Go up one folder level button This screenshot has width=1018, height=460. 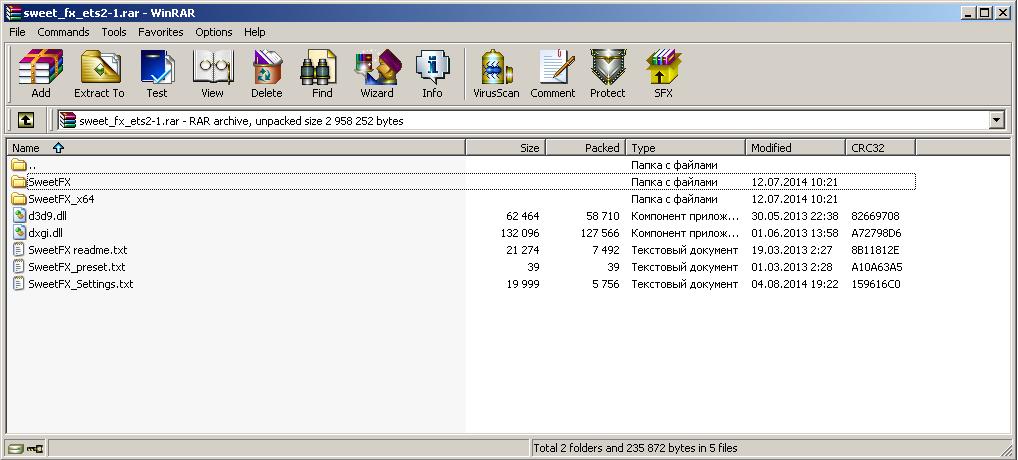[25, 120]
